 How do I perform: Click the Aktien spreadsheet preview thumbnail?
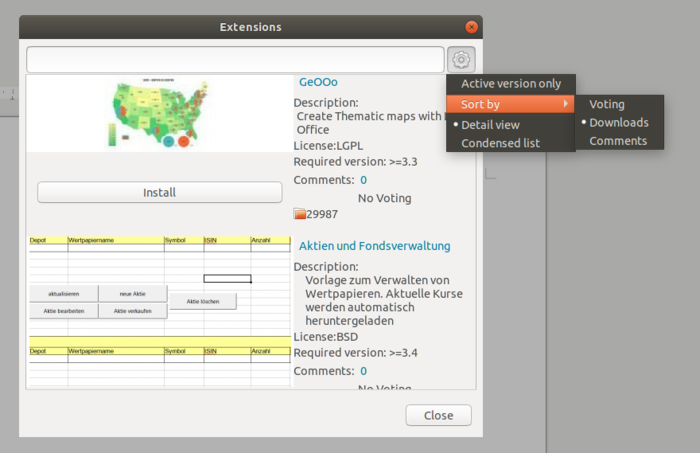[160, 312]
